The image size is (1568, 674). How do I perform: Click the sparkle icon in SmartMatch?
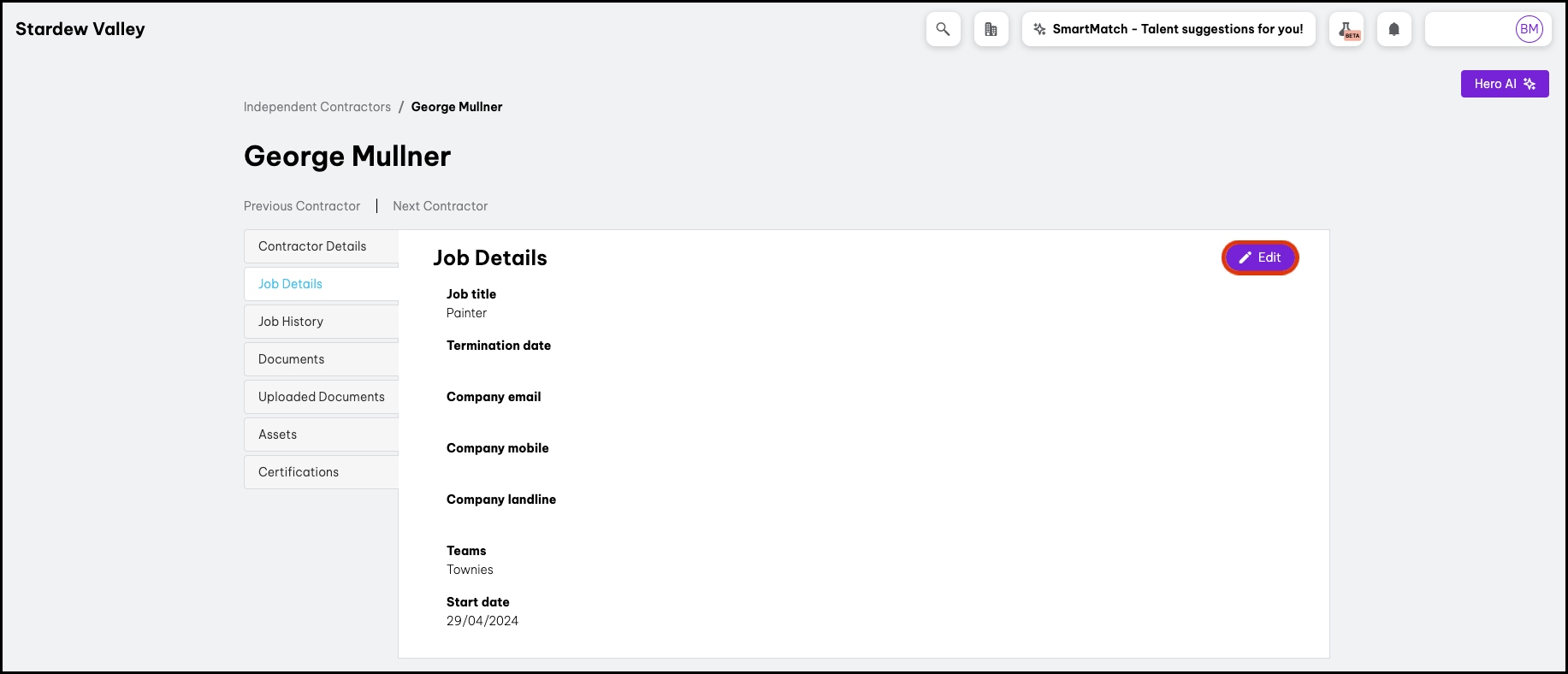[x=1039, y=29]
